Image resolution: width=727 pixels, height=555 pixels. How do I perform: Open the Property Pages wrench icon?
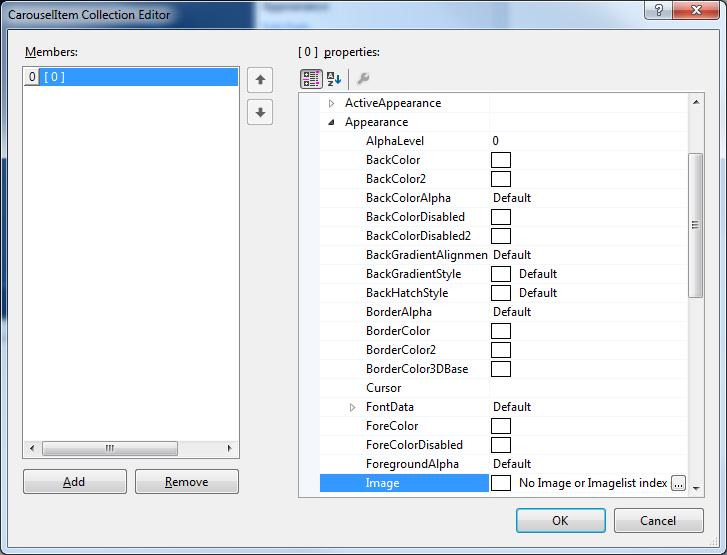coord(363,79)
